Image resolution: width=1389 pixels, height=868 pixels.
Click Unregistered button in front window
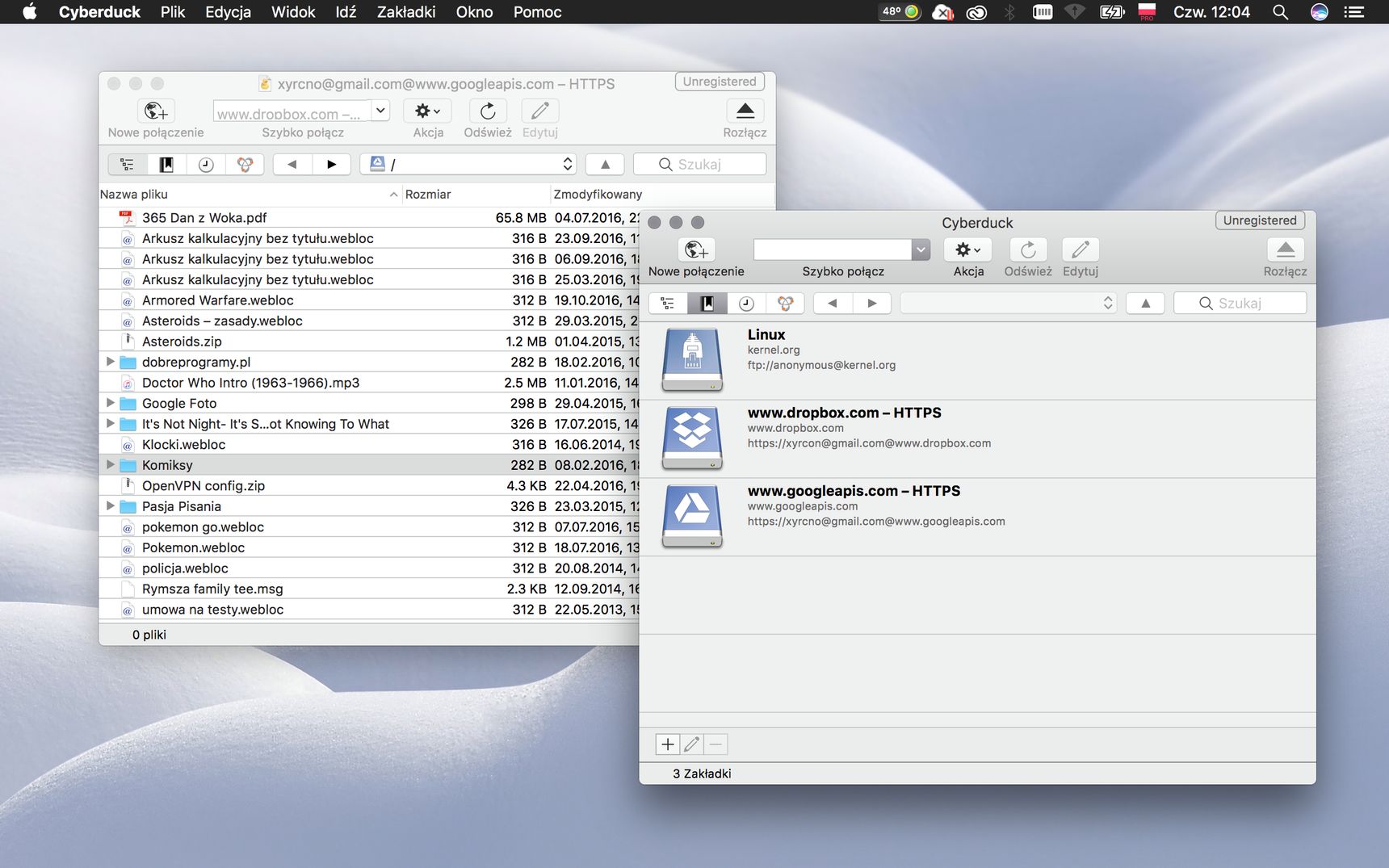1260,220
